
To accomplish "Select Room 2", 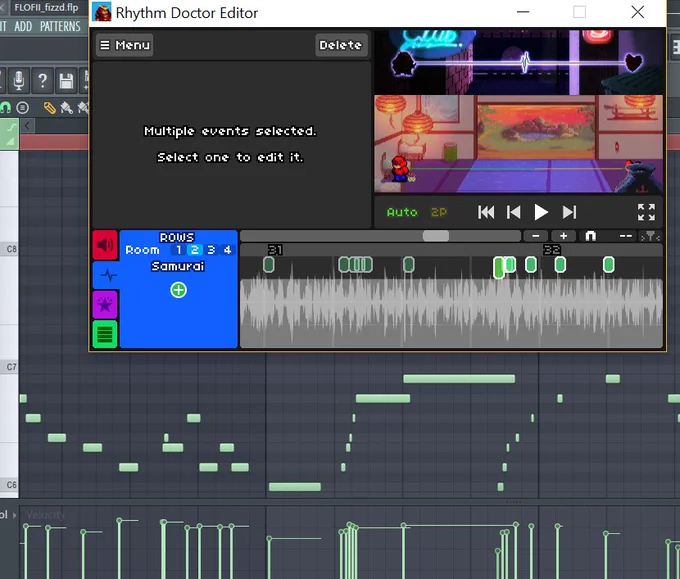I will point(195,250).
